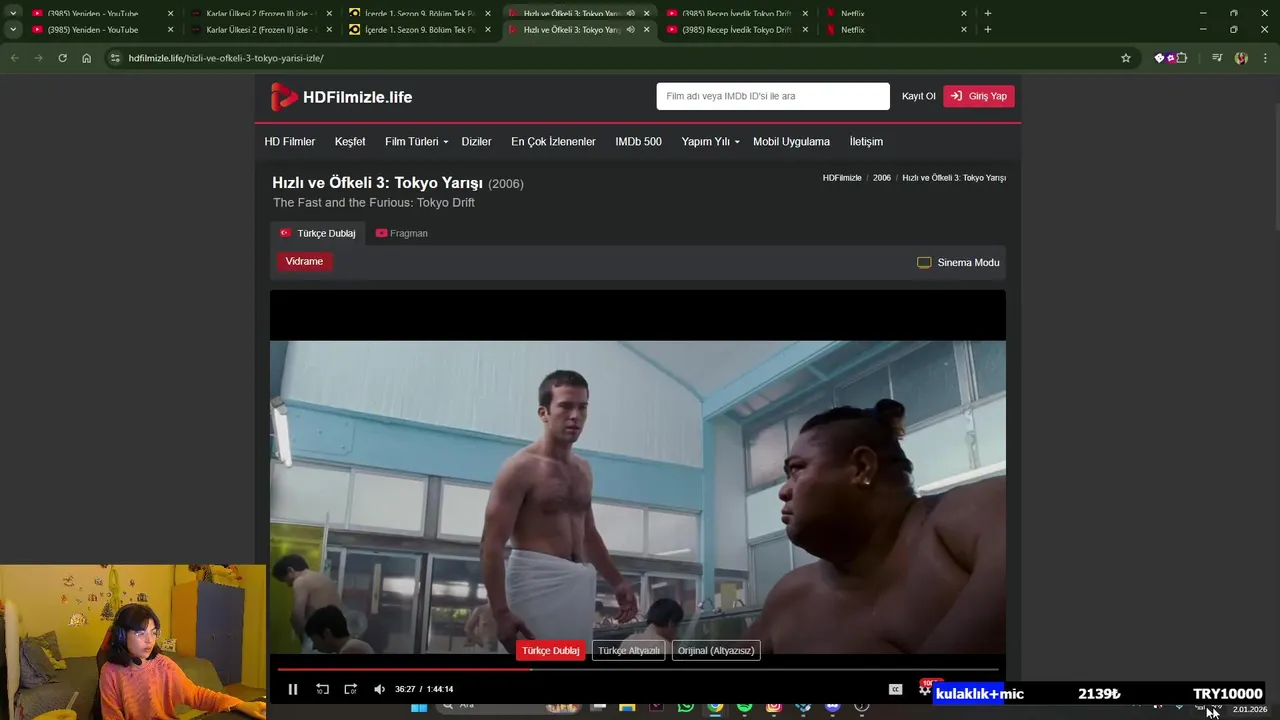View site information icon in address bar

coord(115,58)
